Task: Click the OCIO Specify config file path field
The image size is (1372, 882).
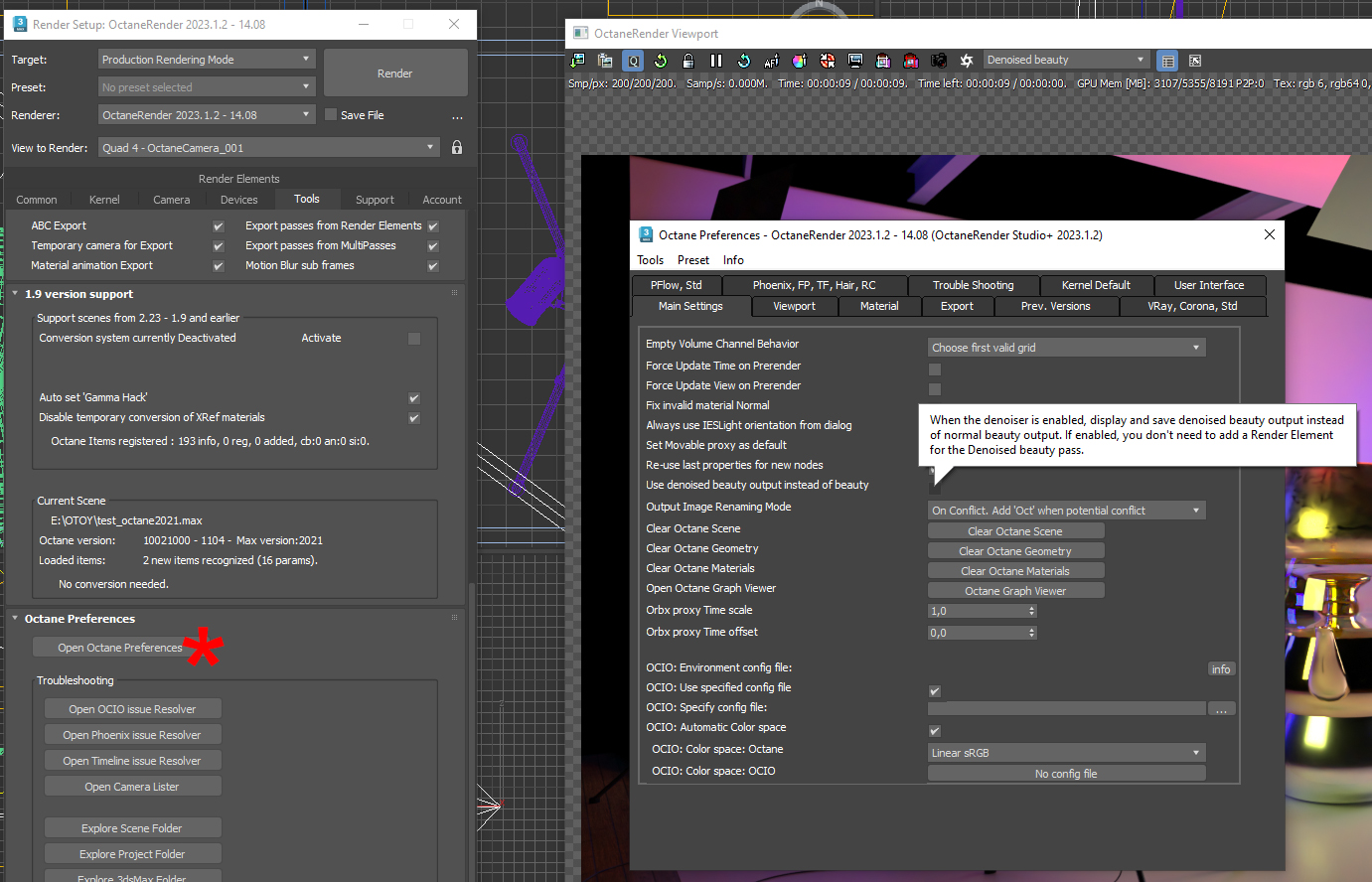Action: click(x=1066, y=708)
